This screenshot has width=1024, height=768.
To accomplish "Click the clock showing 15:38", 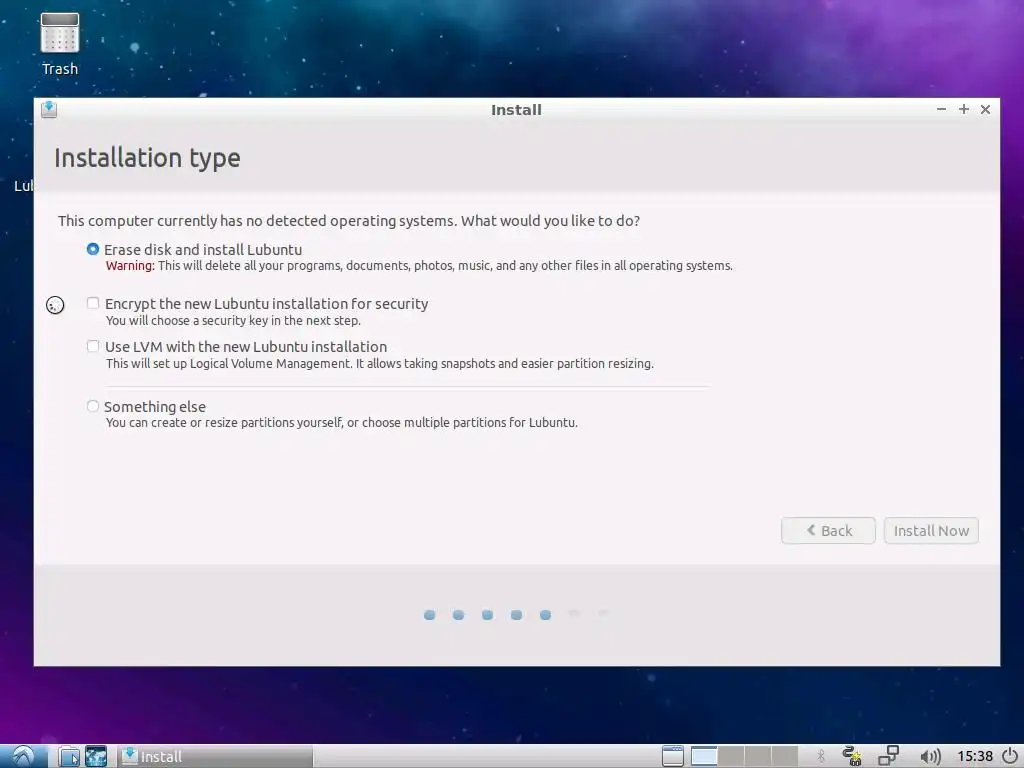I will (974, 756).
